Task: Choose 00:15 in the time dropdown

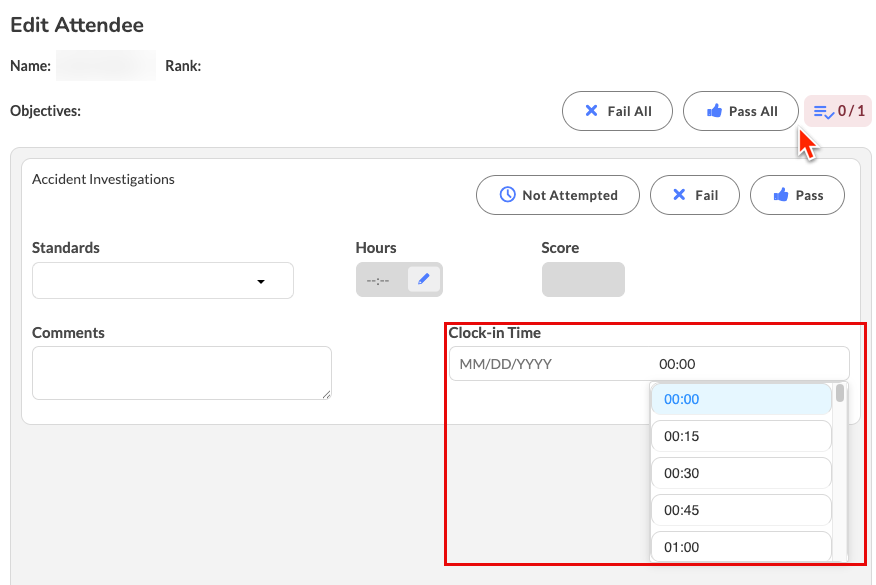Action: tap(741, 436)
